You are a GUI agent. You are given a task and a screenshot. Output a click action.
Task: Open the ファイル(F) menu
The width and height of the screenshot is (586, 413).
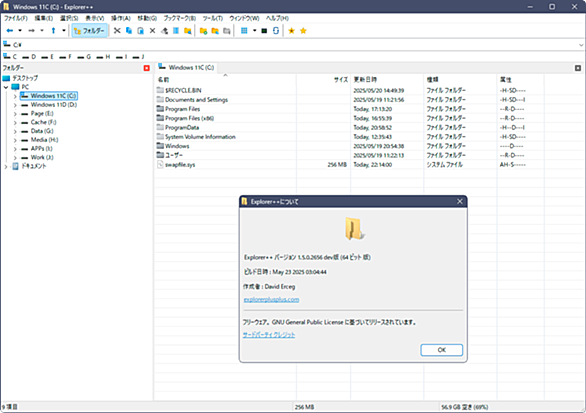pyautogui.click(x=16, y=18)
